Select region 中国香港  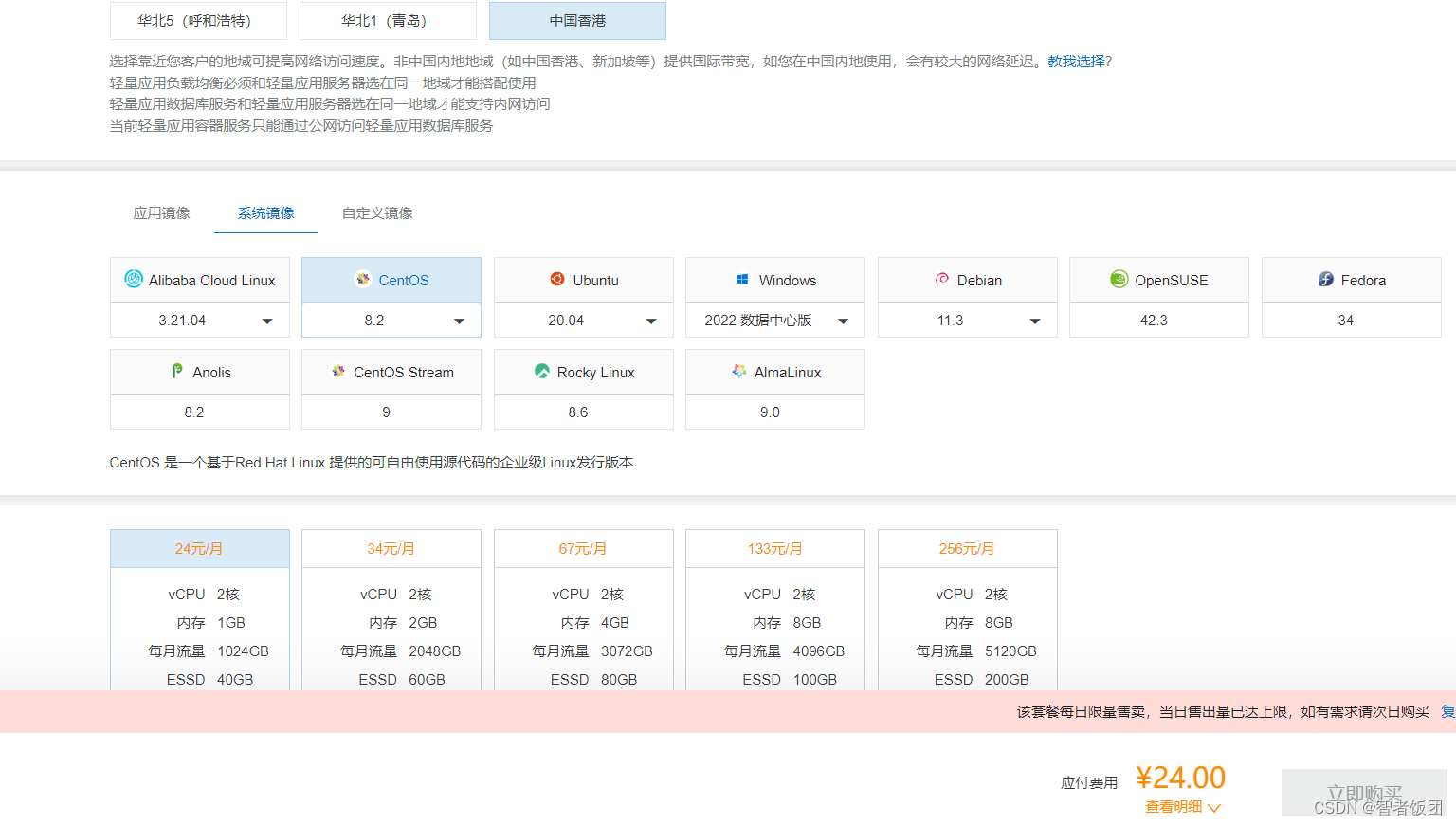click(x=577, y=21)
